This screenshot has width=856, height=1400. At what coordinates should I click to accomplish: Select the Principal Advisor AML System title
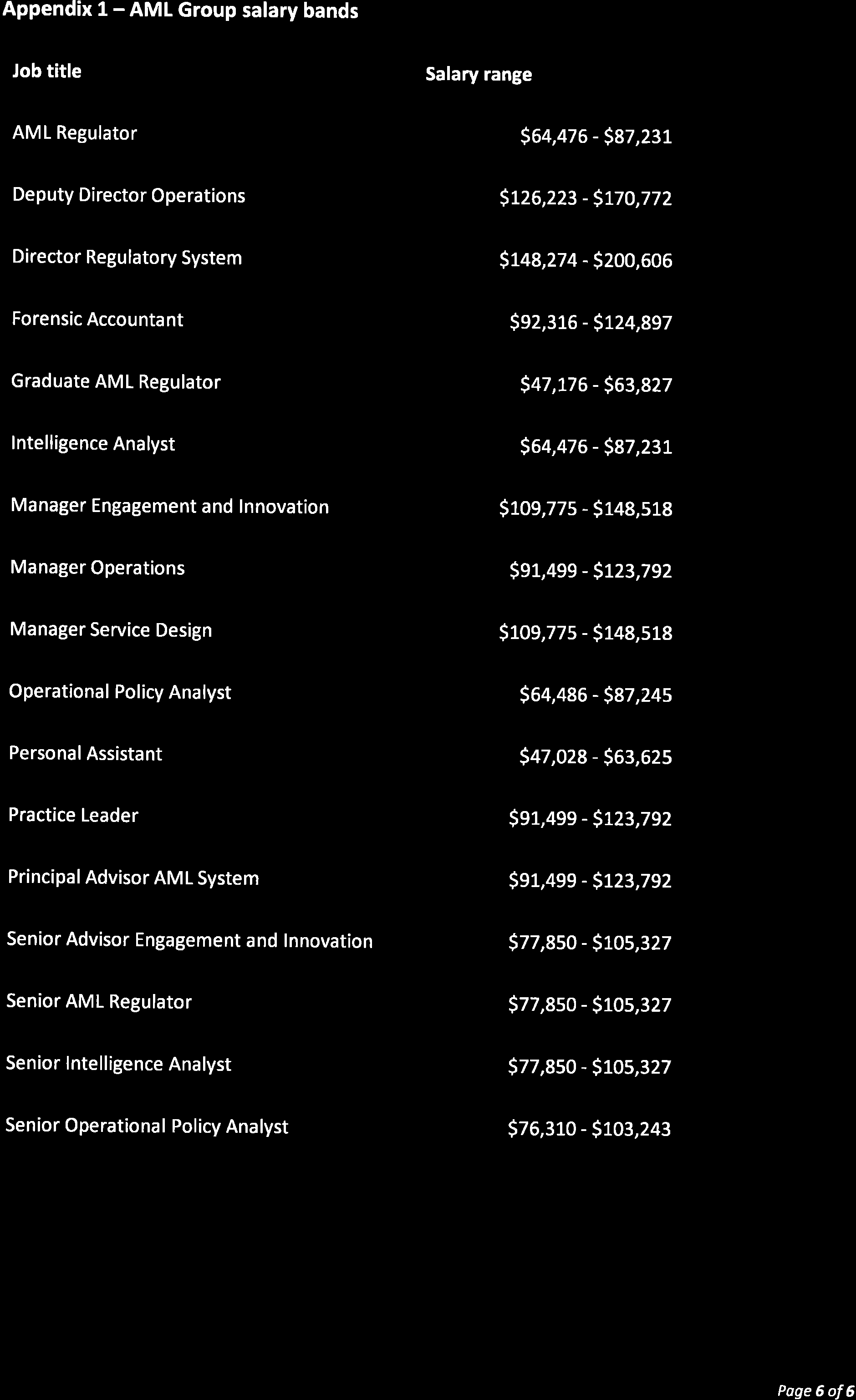pos(133,878)
